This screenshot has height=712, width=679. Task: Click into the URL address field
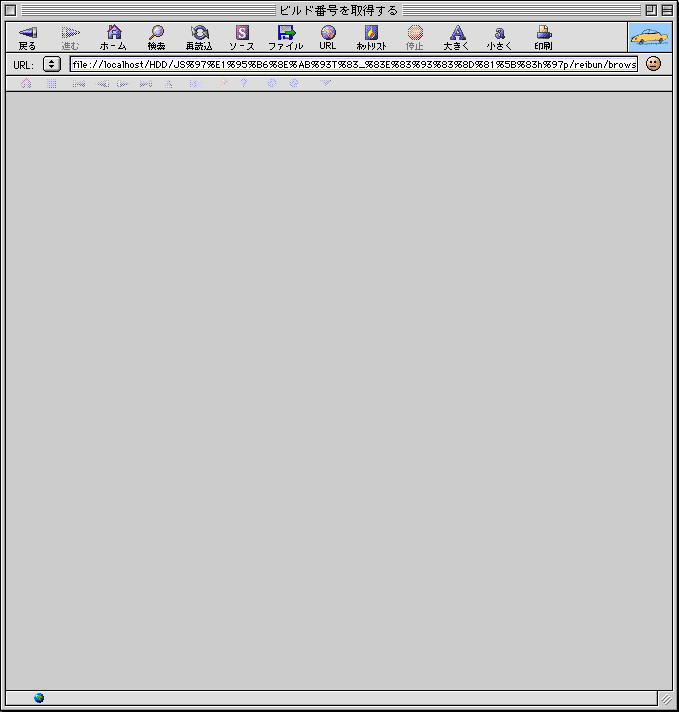[x=354, y=64]
